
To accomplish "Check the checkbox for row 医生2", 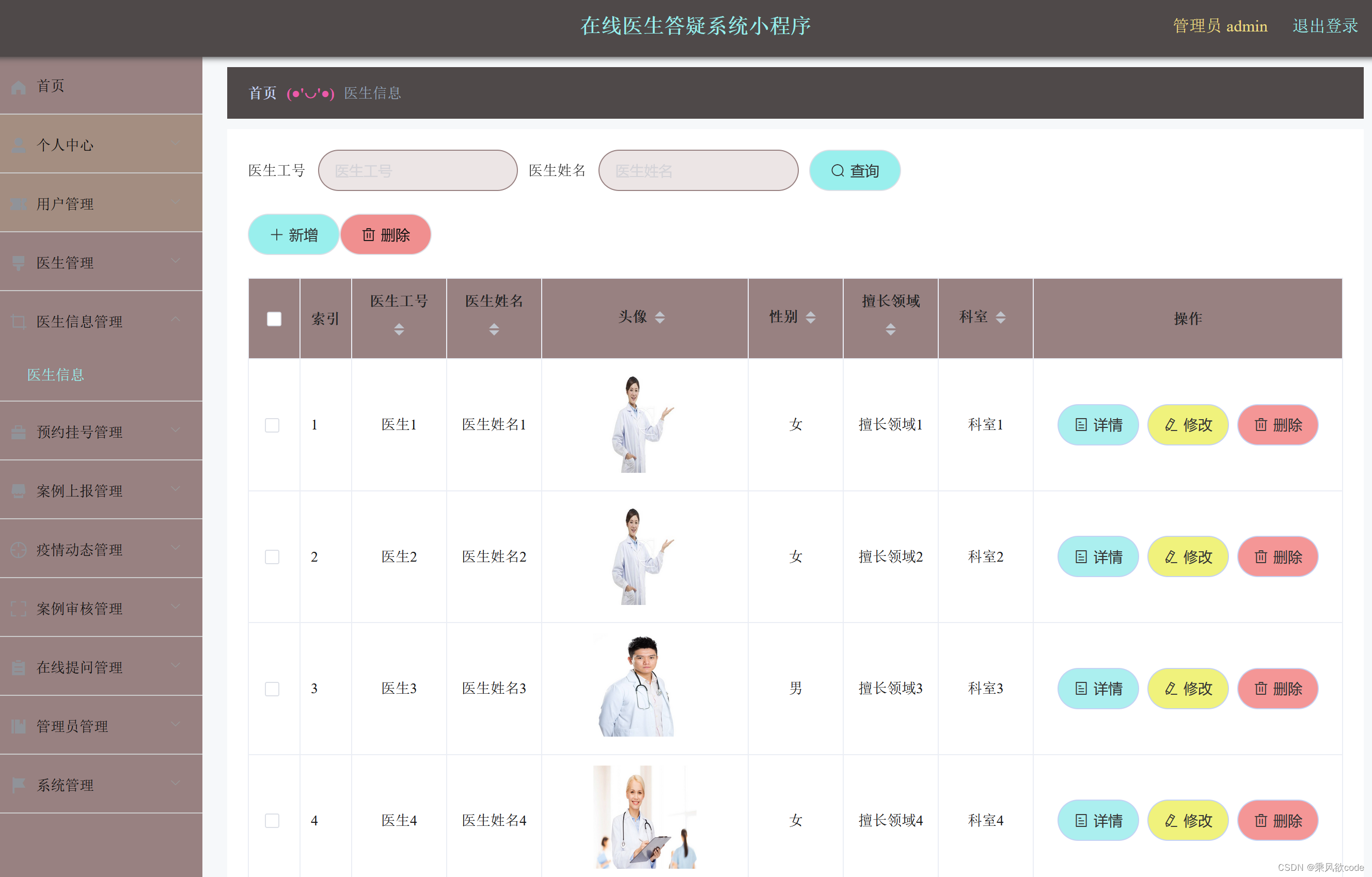I will 272,556.
